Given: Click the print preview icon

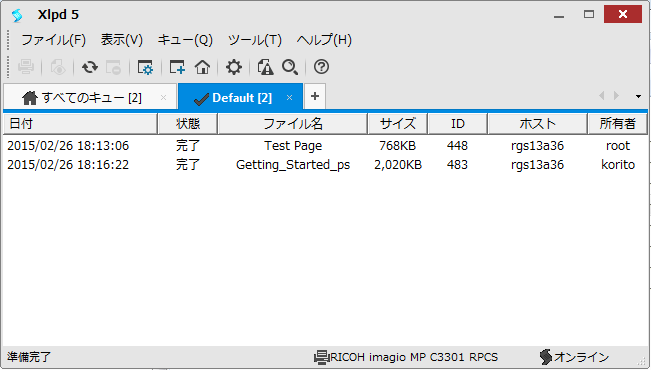Looking at the screenshot, I should coord(58,67).
